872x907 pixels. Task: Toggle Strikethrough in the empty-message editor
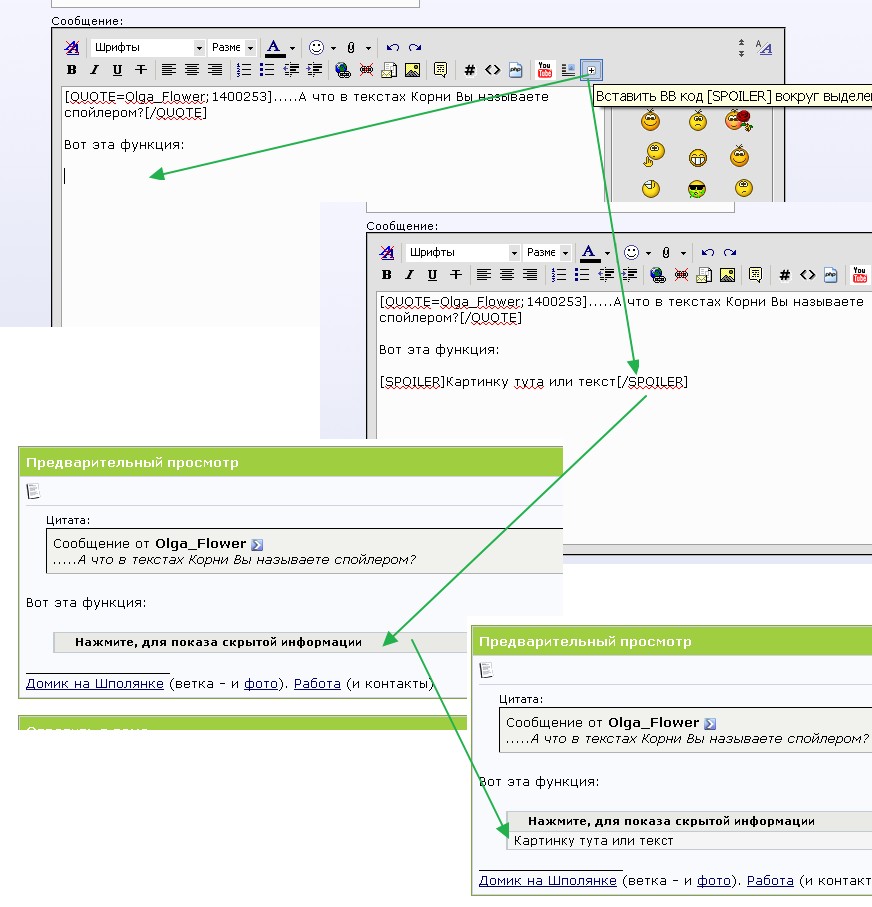pos(141,70)
